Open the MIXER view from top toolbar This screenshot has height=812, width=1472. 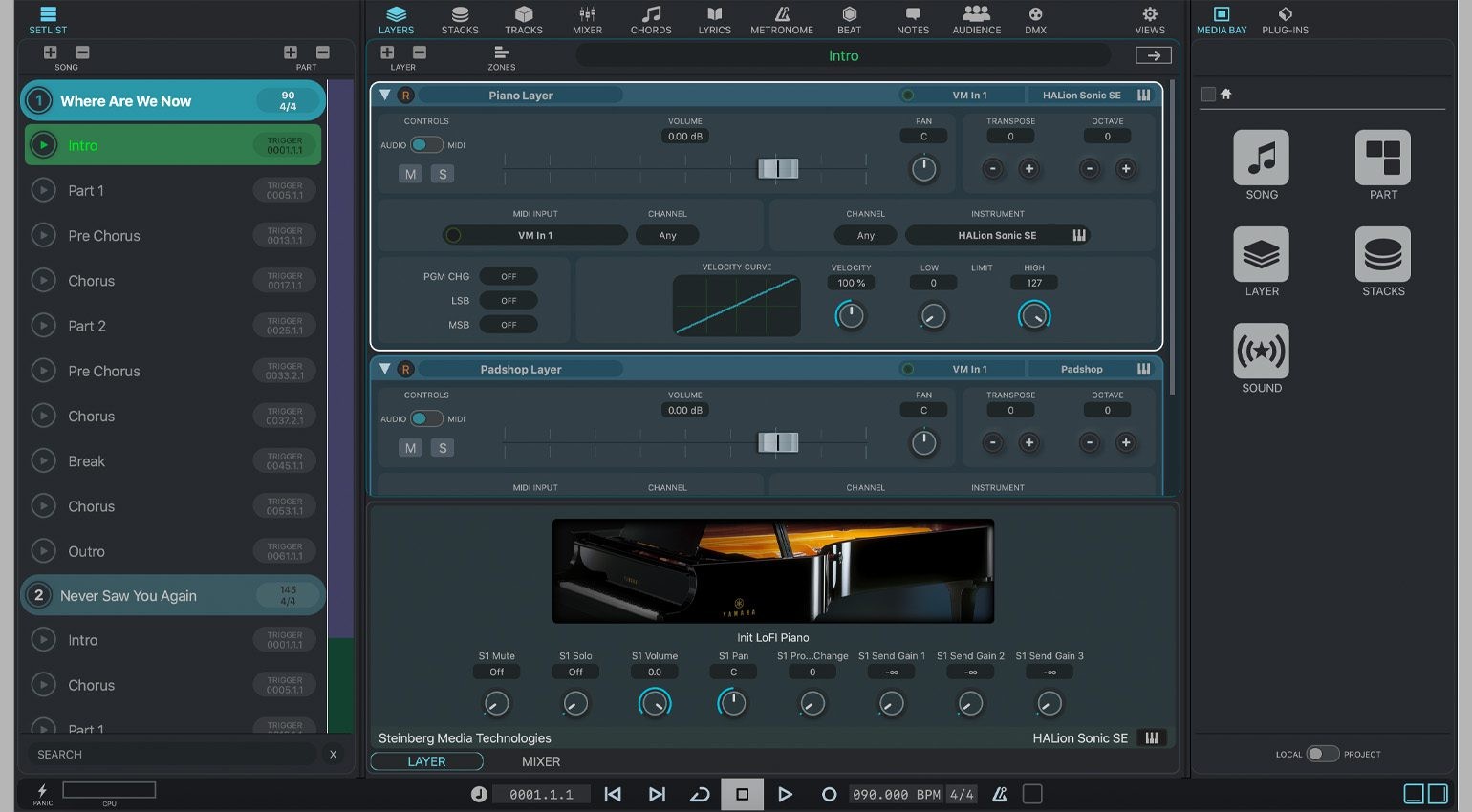click(586, 19)
